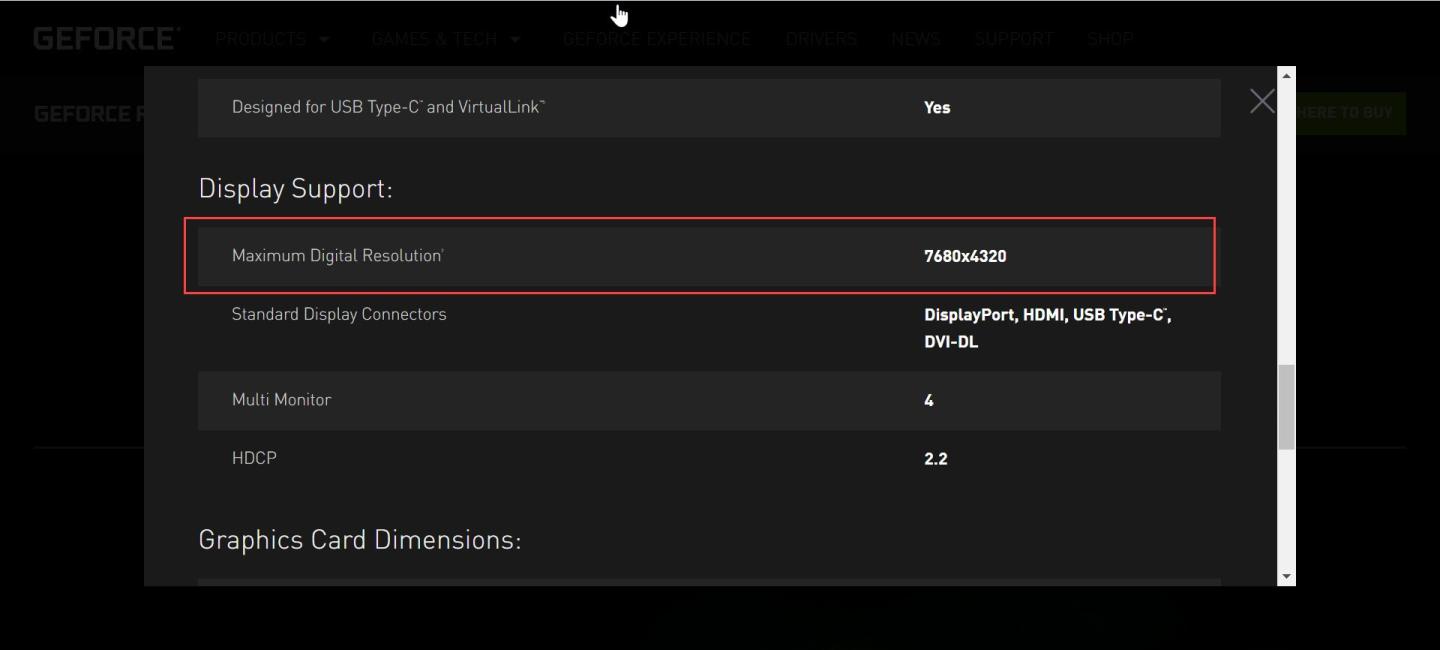This screenshot has height=650, width=1440.
Task: Open the News section
Action: tap(916, 39)
